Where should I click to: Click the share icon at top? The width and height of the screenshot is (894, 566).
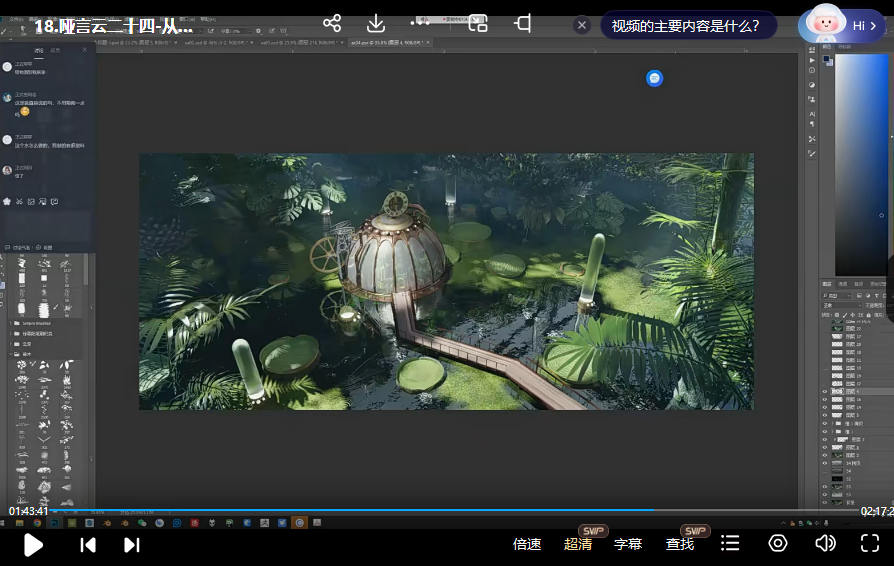332,23
